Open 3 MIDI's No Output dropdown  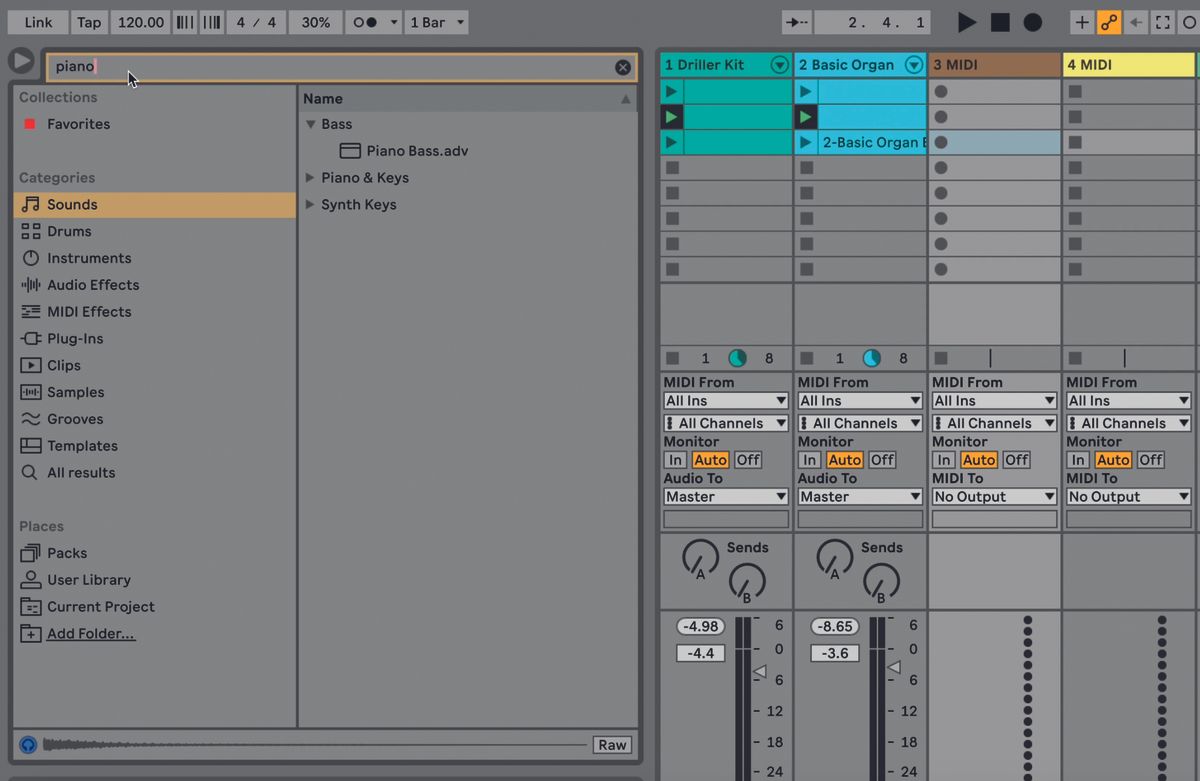pos(994,497)
